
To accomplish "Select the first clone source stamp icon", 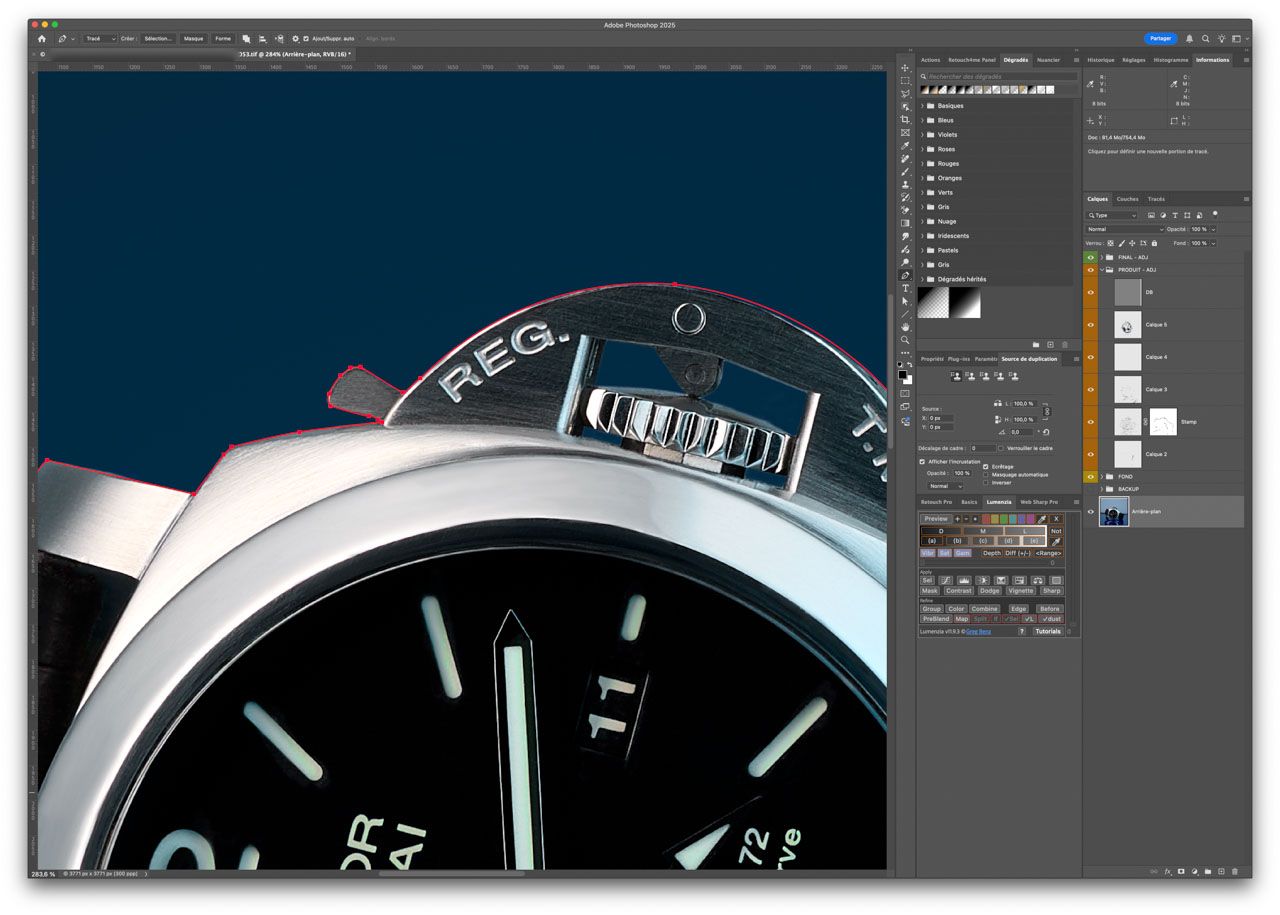I will pos(957,377).
